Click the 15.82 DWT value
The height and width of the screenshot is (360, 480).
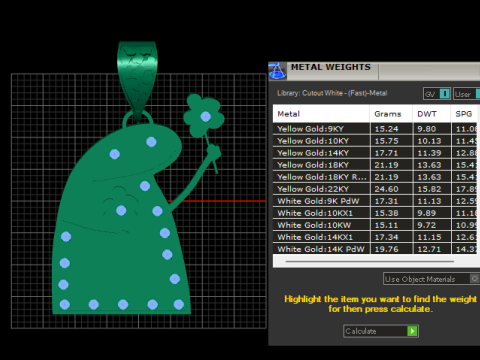pyautogui.click(x=429, y=189)
